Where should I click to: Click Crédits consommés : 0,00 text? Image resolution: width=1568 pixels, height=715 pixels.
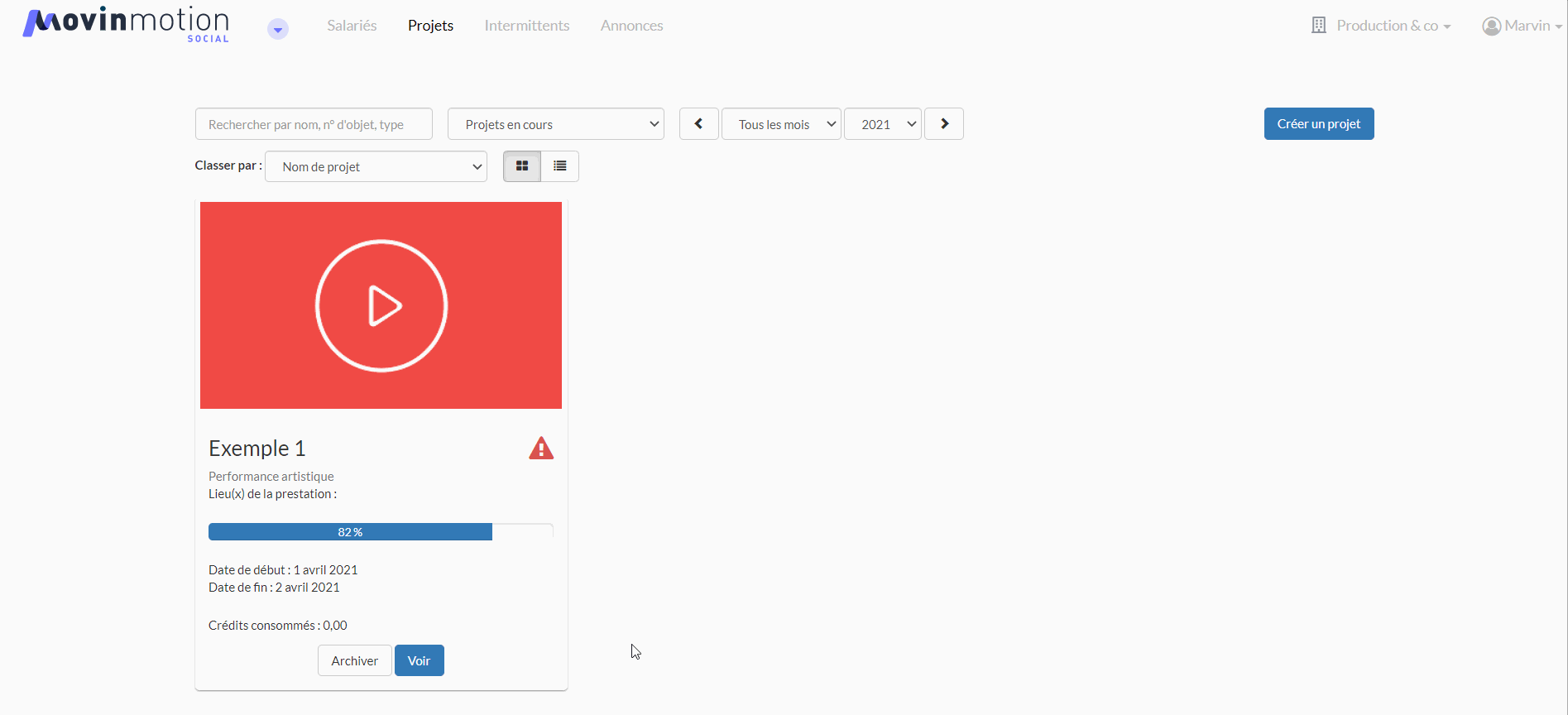click(278, 626)
